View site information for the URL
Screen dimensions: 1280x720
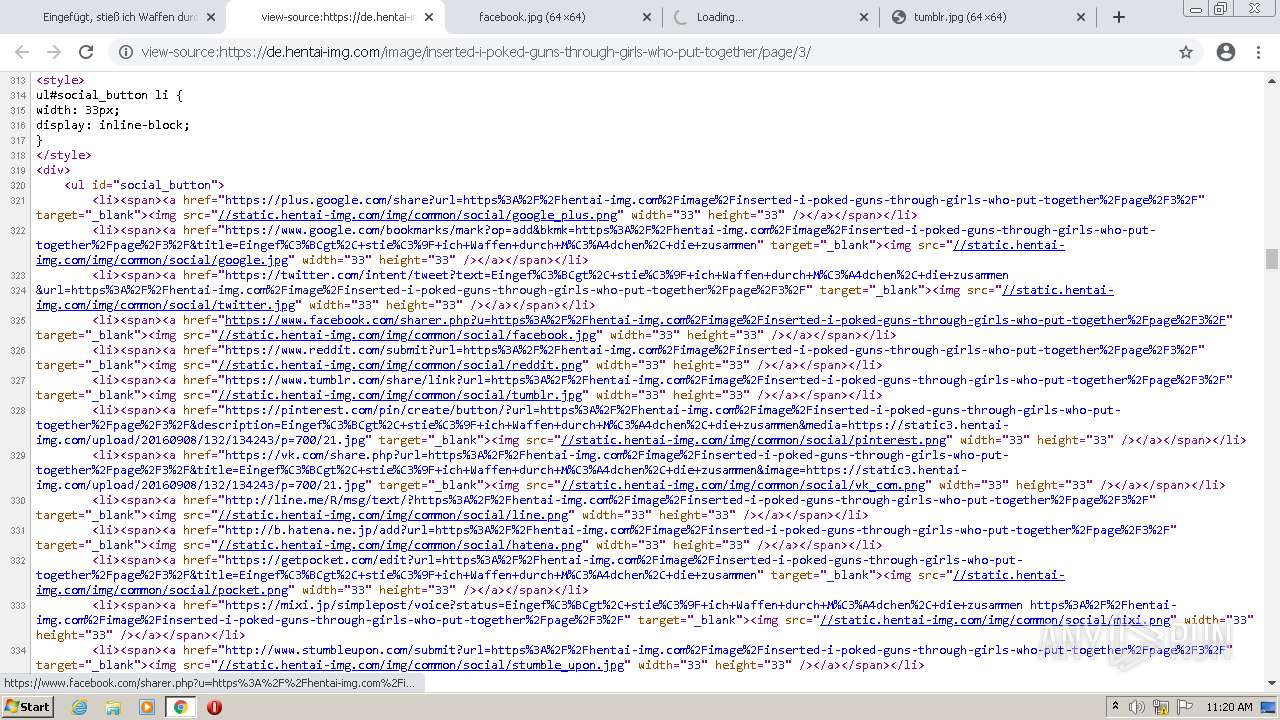pos(126,52)
